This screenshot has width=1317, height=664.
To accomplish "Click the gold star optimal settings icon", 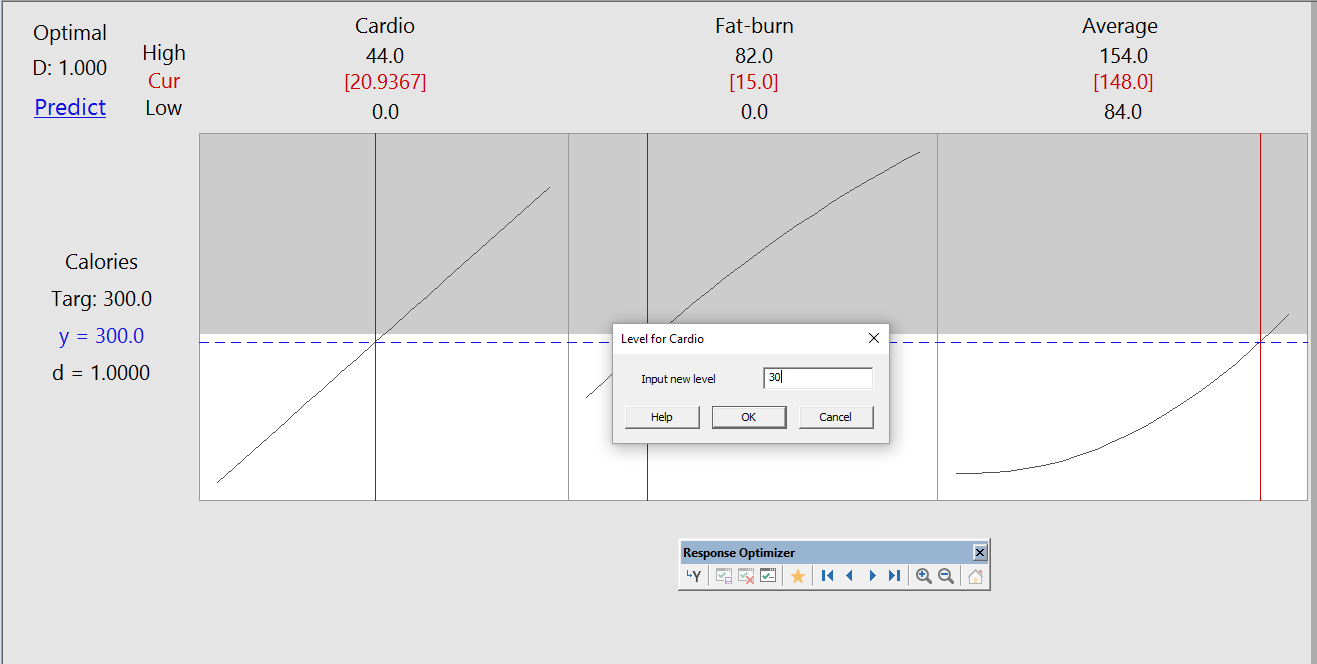I will 797,576.
